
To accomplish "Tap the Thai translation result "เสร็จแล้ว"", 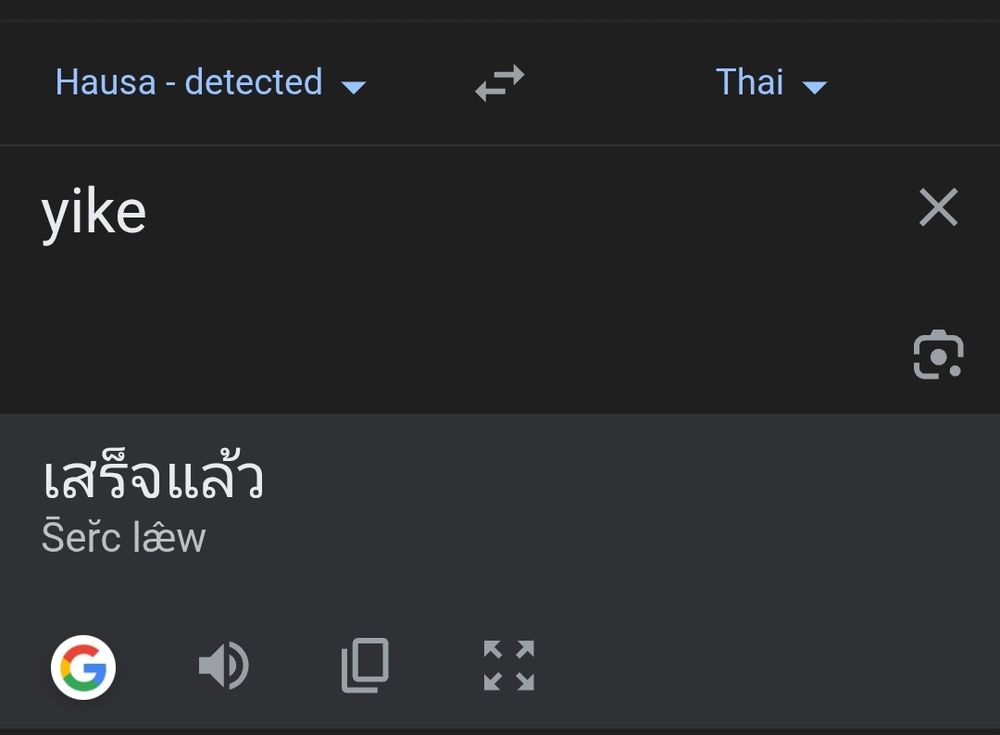I will pos(152,478).
